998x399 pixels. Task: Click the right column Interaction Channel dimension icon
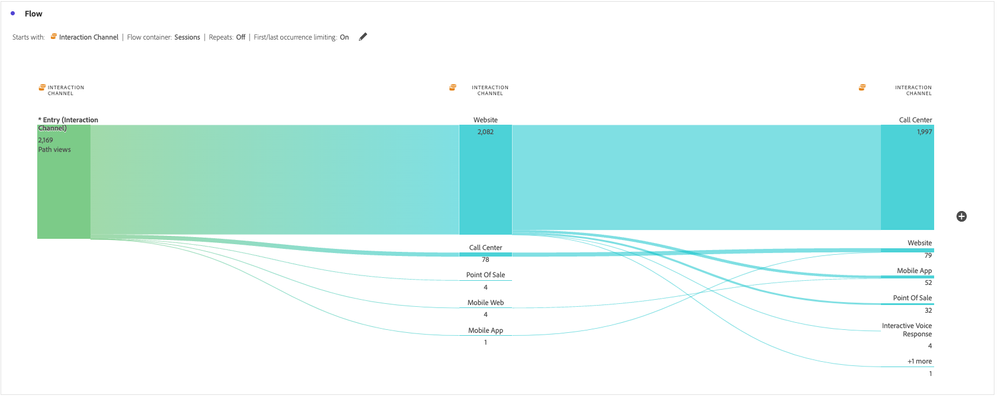click(862, 87)
